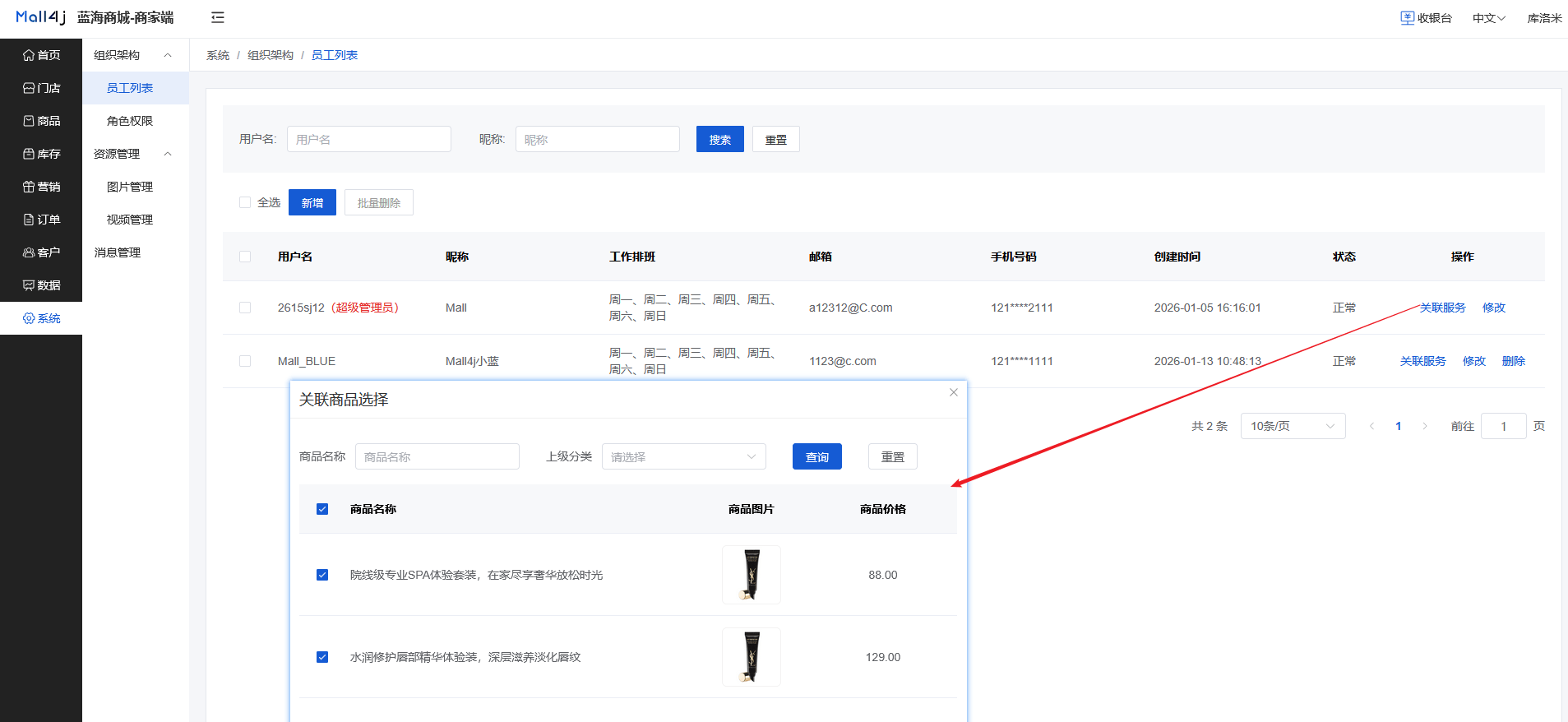Click the 员工列表 breadcrumb
The width and height of the screenshot is (1568, 722).
(x=335, y=55)
